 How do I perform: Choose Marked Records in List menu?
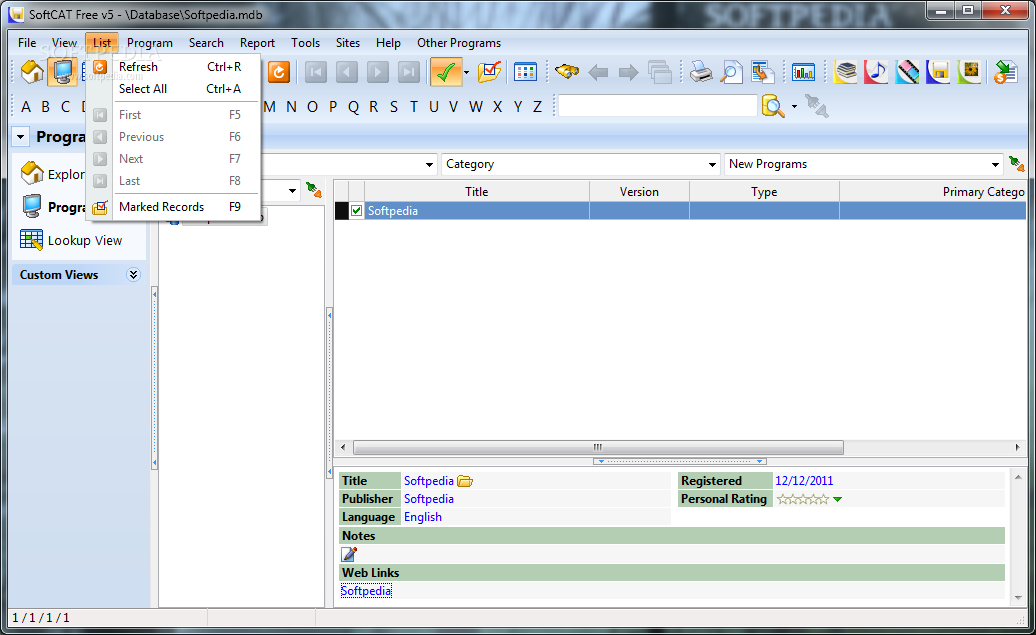pos(174,207)
